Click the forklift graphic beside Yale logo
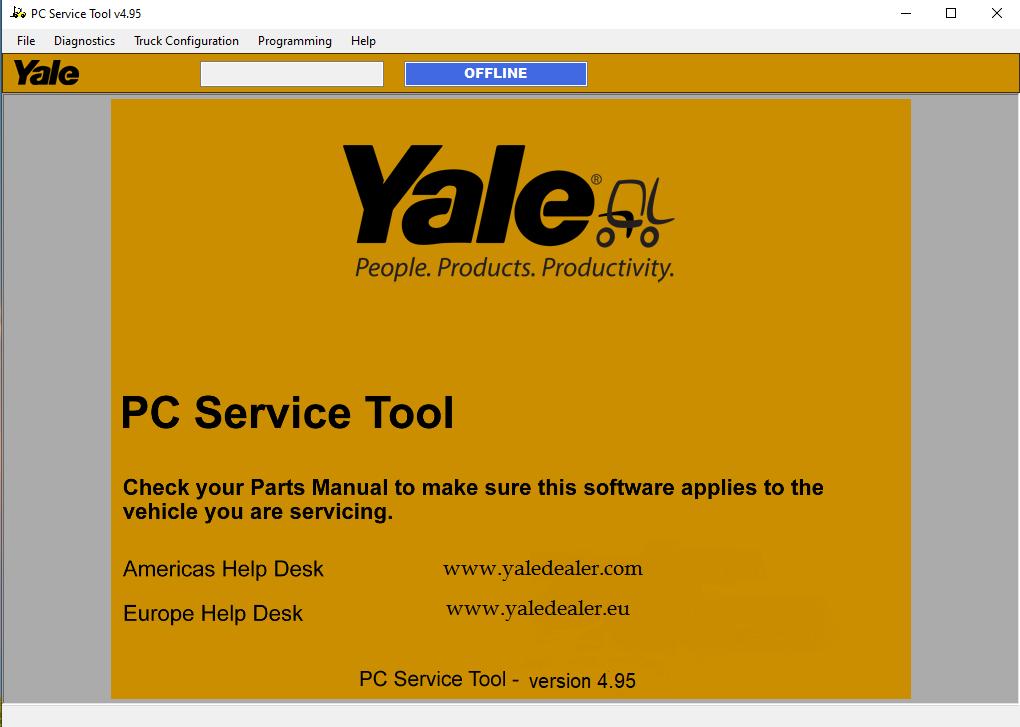The image size is (1020, 727). coord(636,213)
